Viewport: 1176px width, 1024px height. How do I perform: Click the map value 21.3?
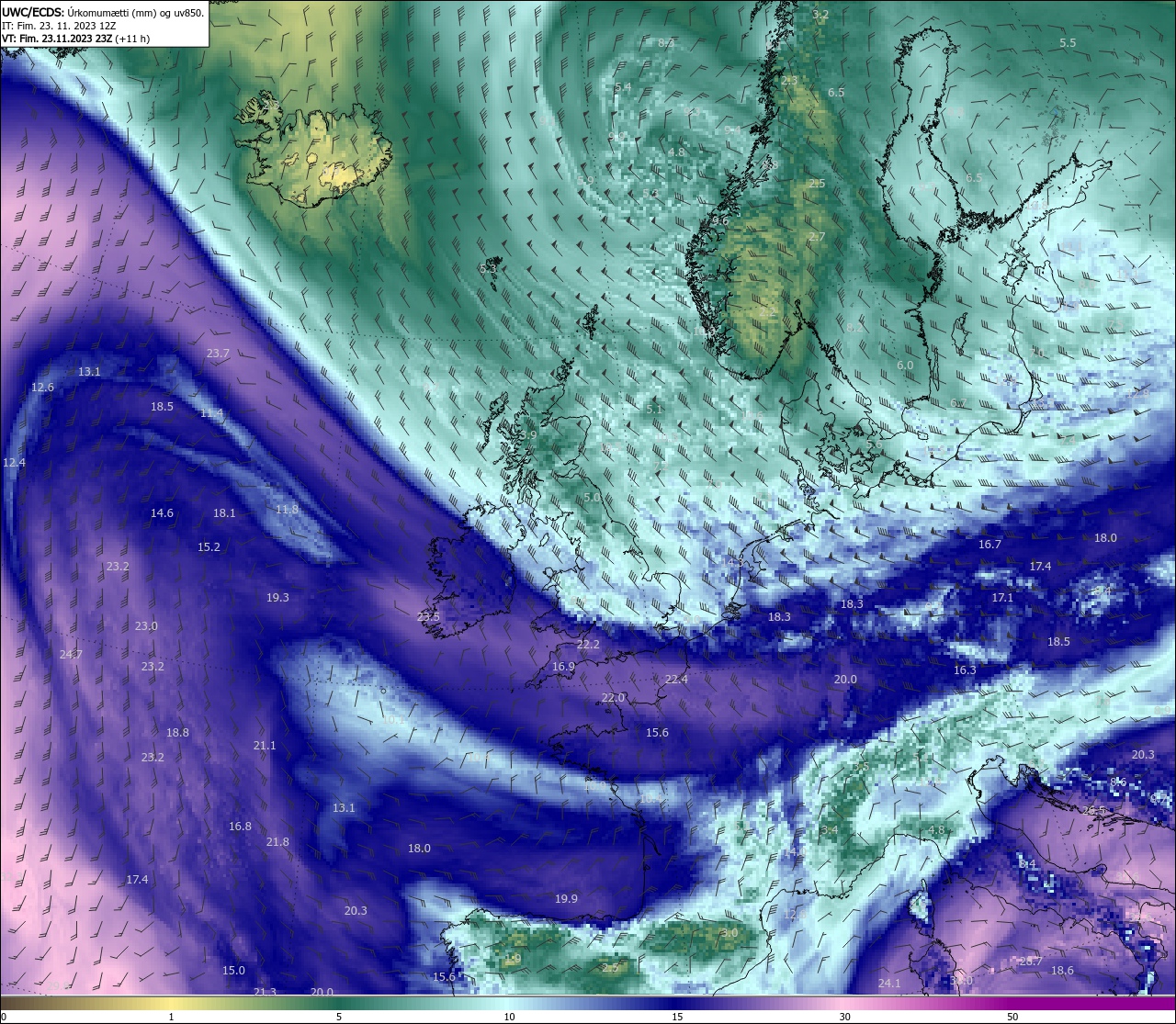pos(265,992)
